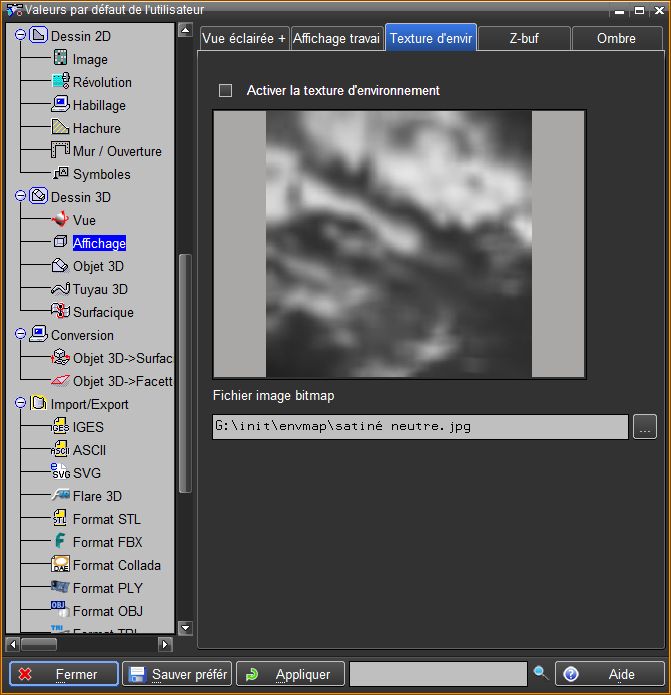Screen dimensions: 671x695
Task: Collapse the Conversion tree node
Action: pos(20,335)
